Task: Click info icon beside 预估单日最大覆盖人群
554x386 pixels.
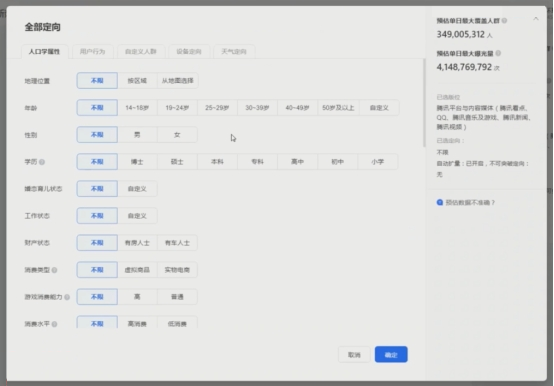Action: click(505, 21)
